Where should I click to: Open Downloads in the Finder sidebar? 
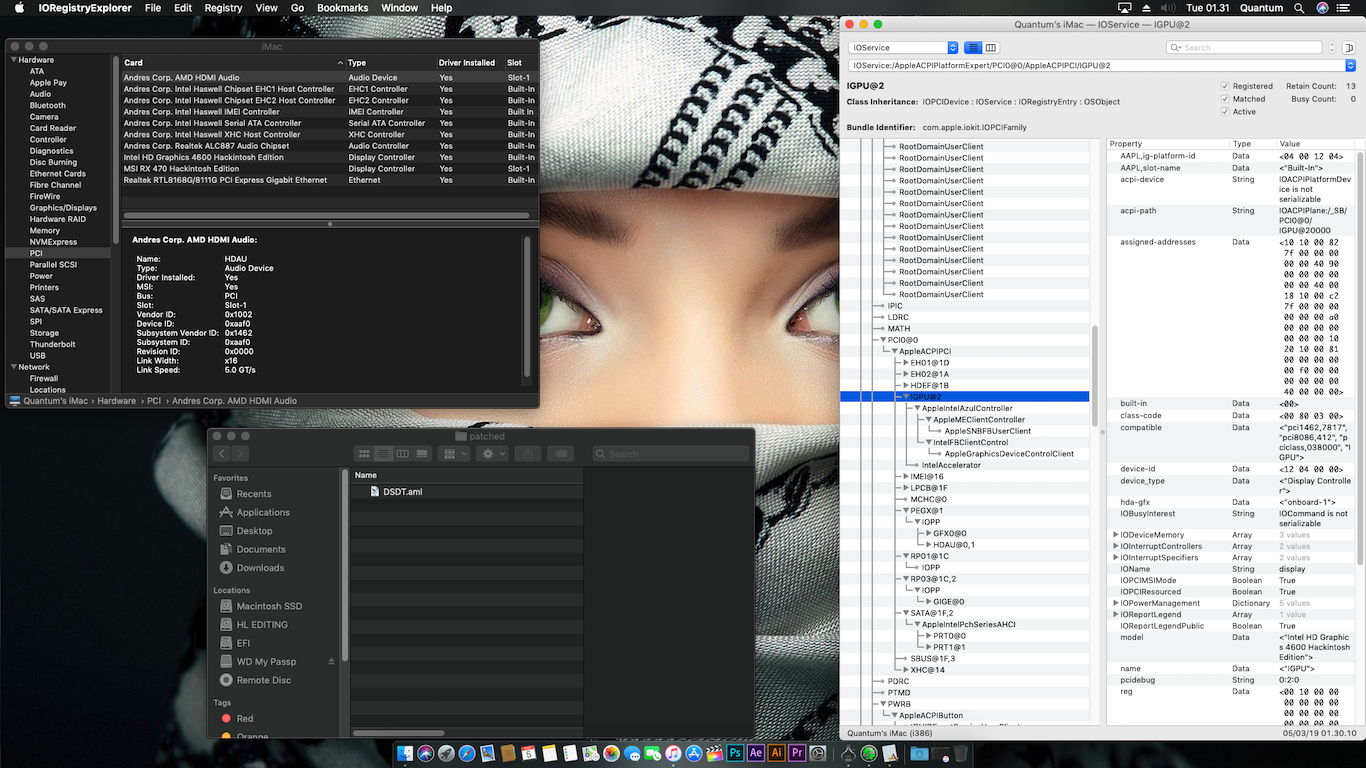click(260, 568)
